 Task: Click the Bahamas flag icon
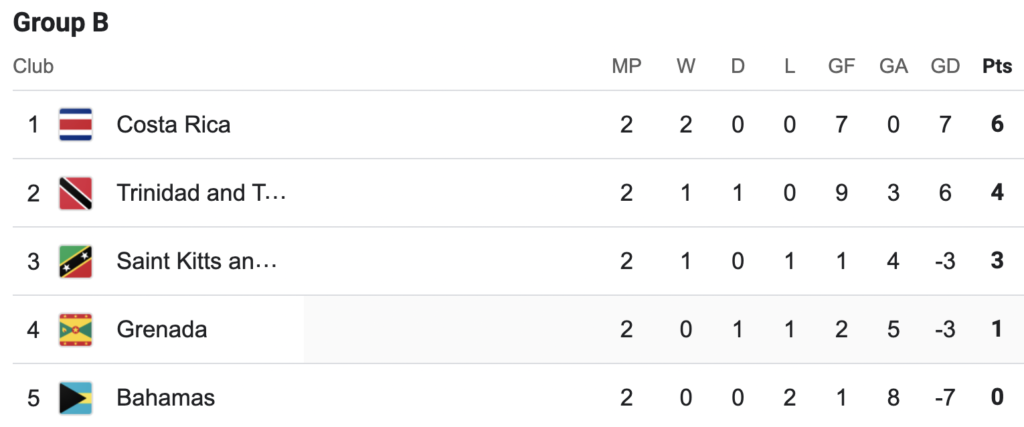[x=76, y=398]
